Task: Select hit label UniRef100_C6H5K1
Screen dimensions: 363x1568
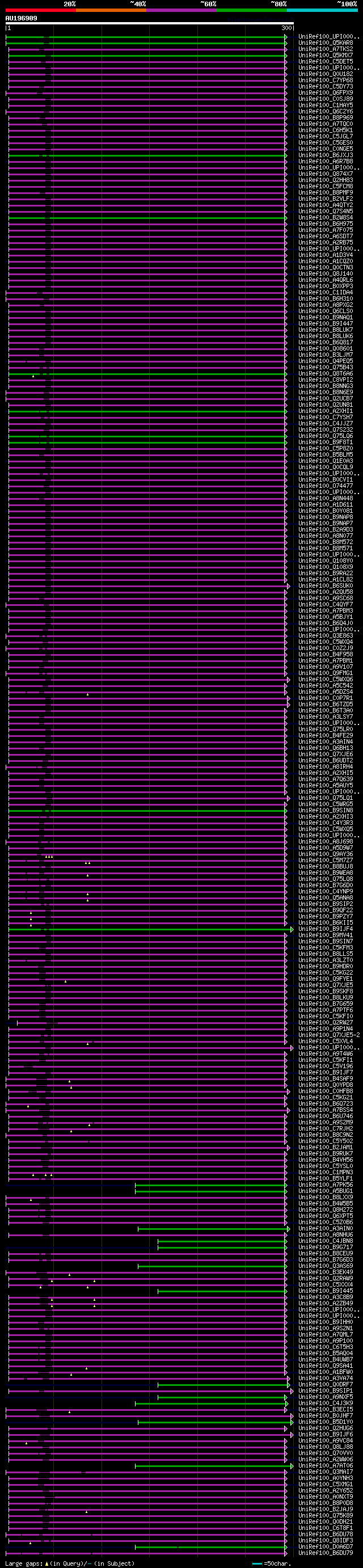Action: tap(326, 130)
